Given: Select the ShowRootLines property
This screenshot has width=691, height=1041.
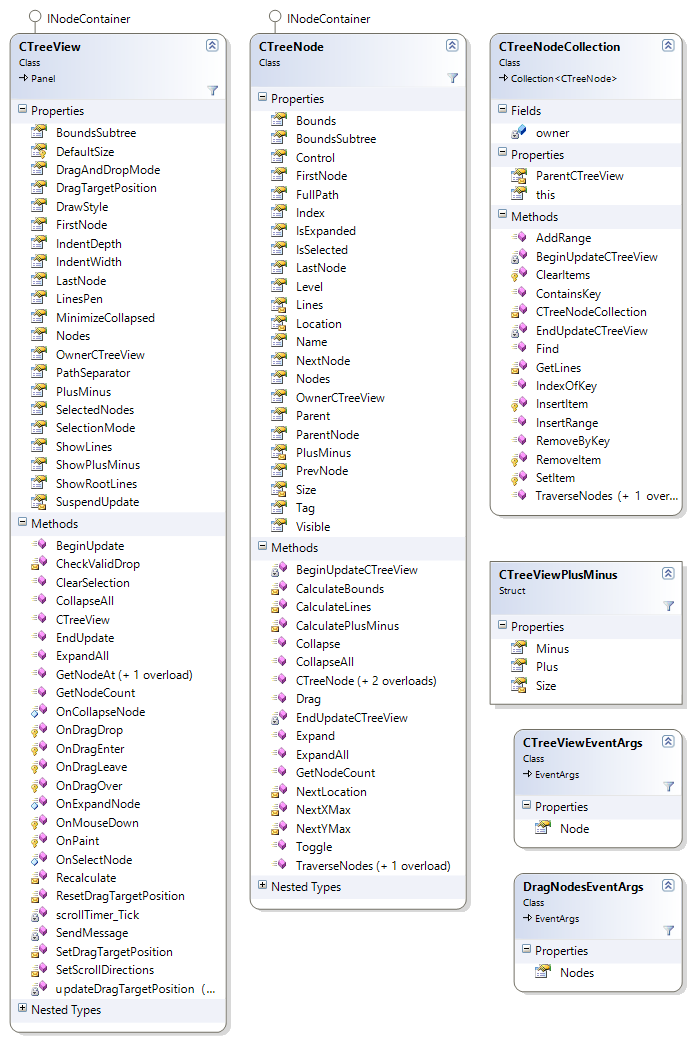Looking at the screenshot, I should [96, 483].
